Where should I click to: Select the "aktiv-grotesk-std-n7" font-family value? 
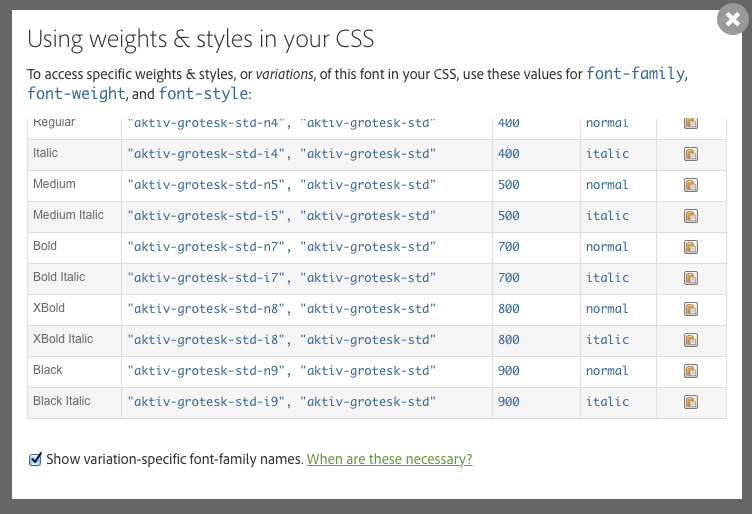pyautogui.click(x=206, y=247)
